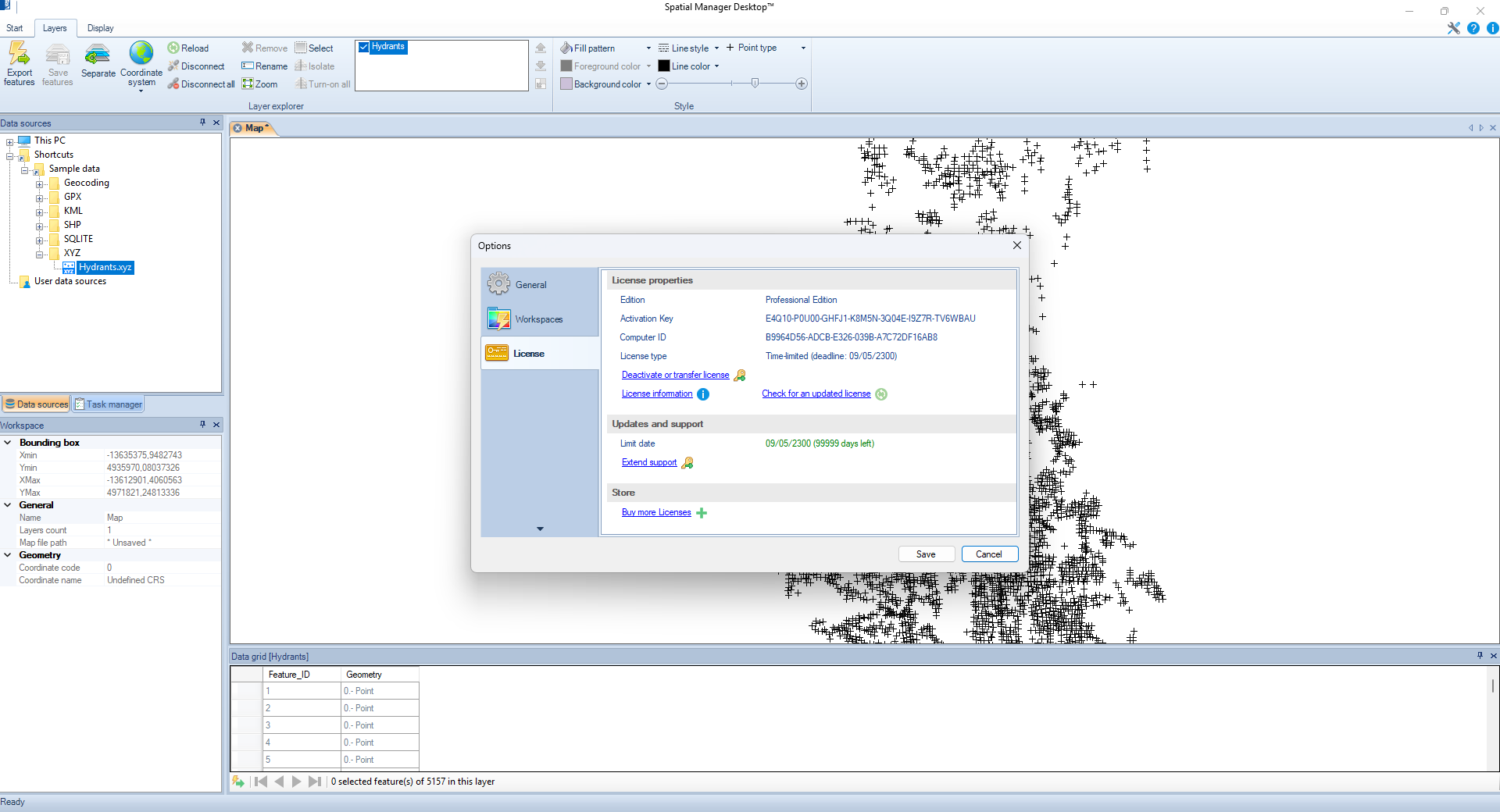
Task: Click Remove layer button
Action: point(265,48)
